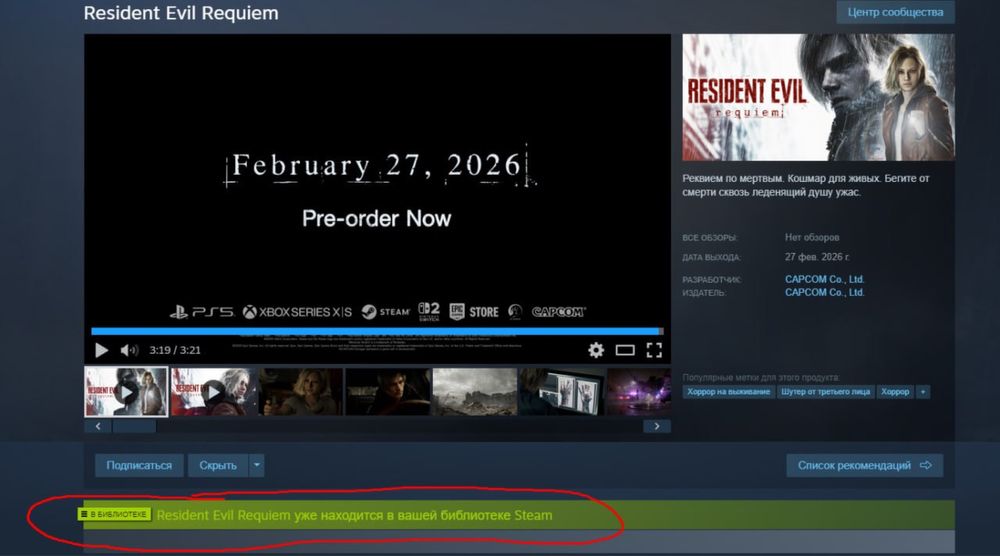The width and height of the screenshot is (1000, 556).
Task: Click the Resident Evil Requiem page title
Action: tap(181, 13)
